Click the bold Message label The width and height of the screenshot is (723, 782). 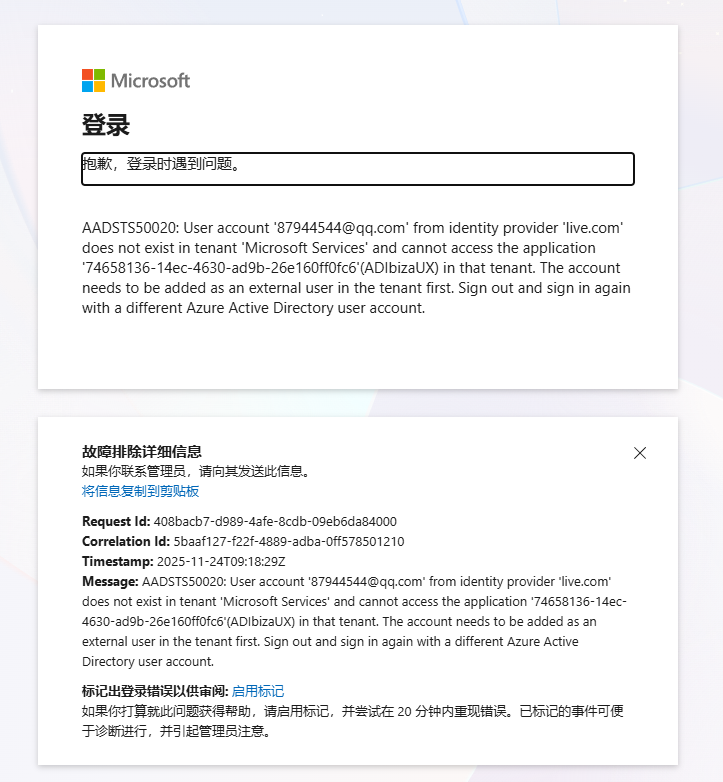110,582
